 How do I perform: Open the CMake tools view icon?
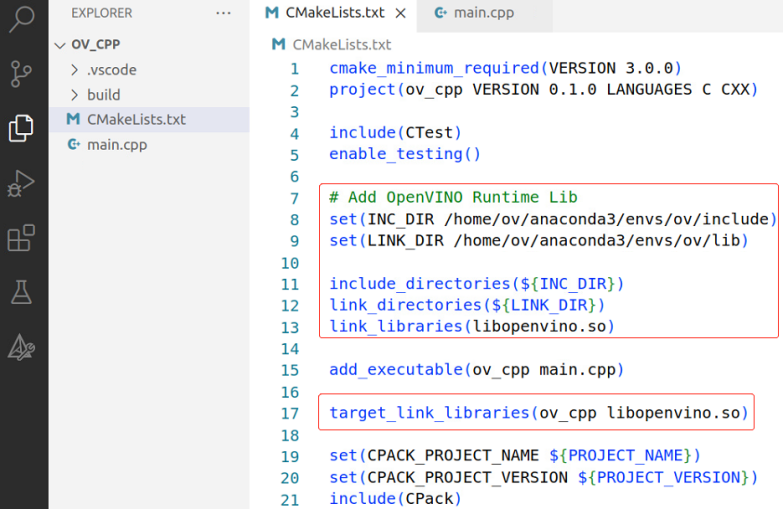pos(21,347)
